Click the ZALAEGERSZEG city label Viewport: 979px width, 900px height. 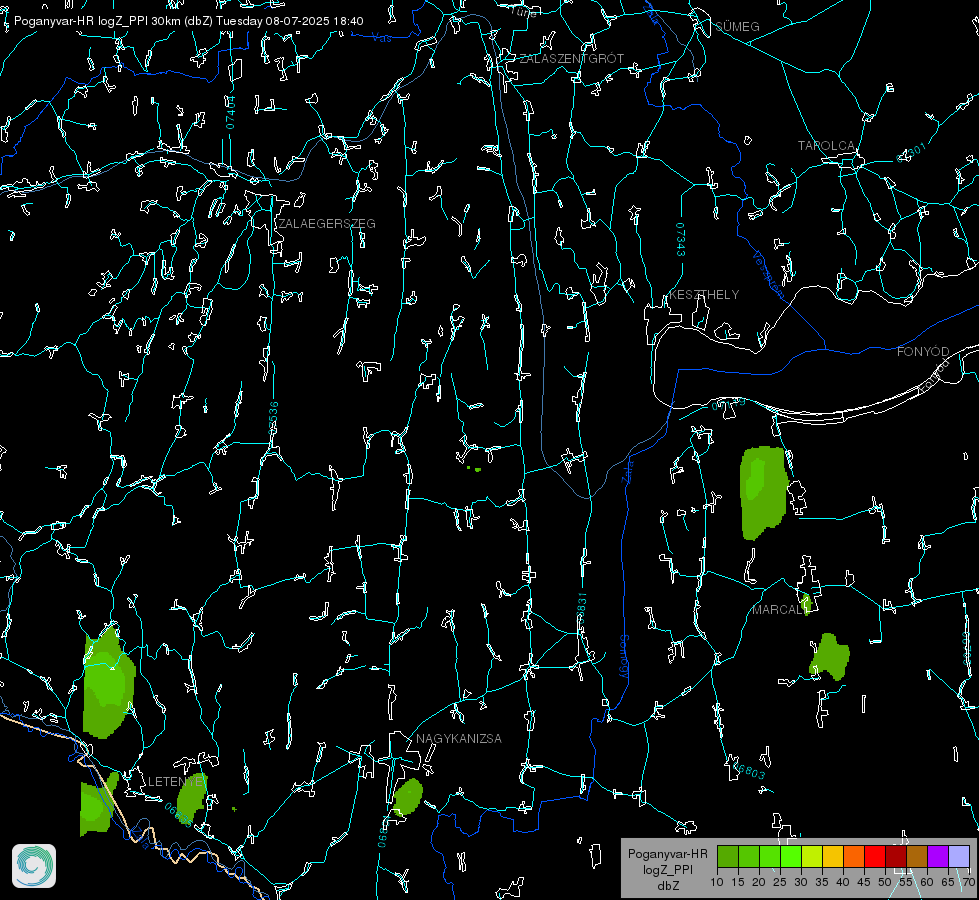click(327, 224)
